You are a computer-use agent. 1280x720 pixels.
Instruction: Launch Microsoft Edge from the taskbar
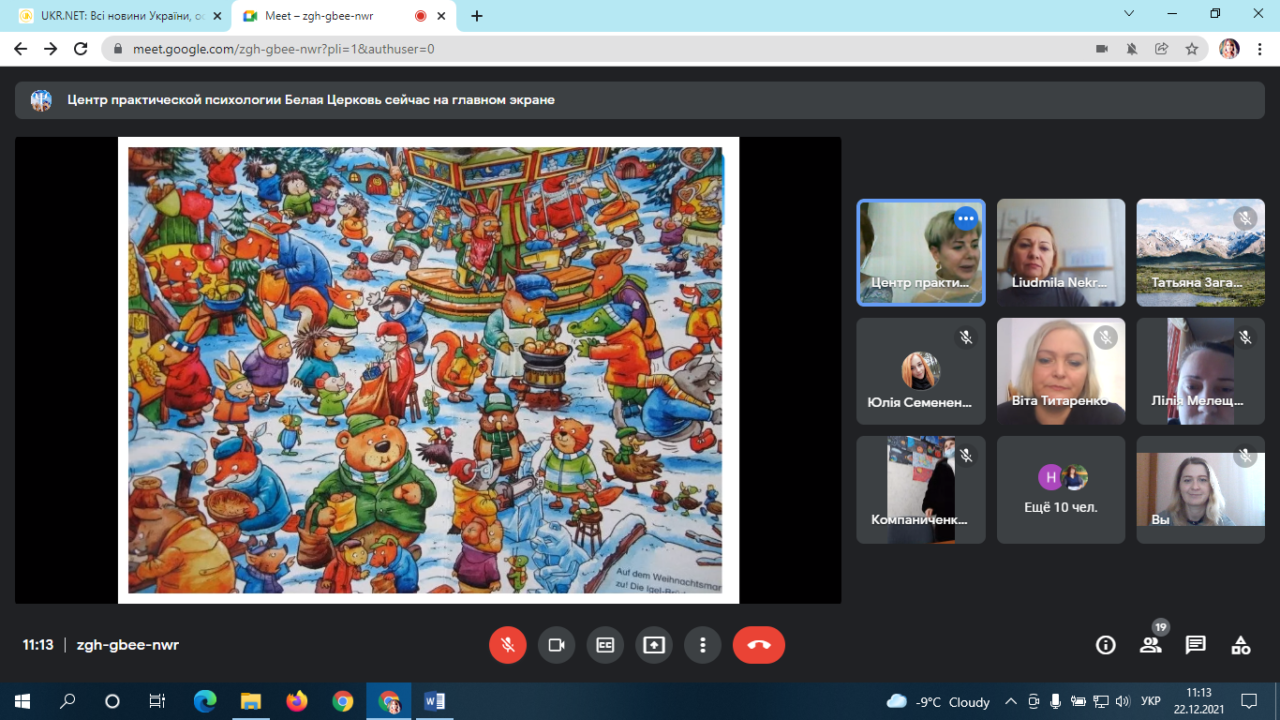(205, 701)
